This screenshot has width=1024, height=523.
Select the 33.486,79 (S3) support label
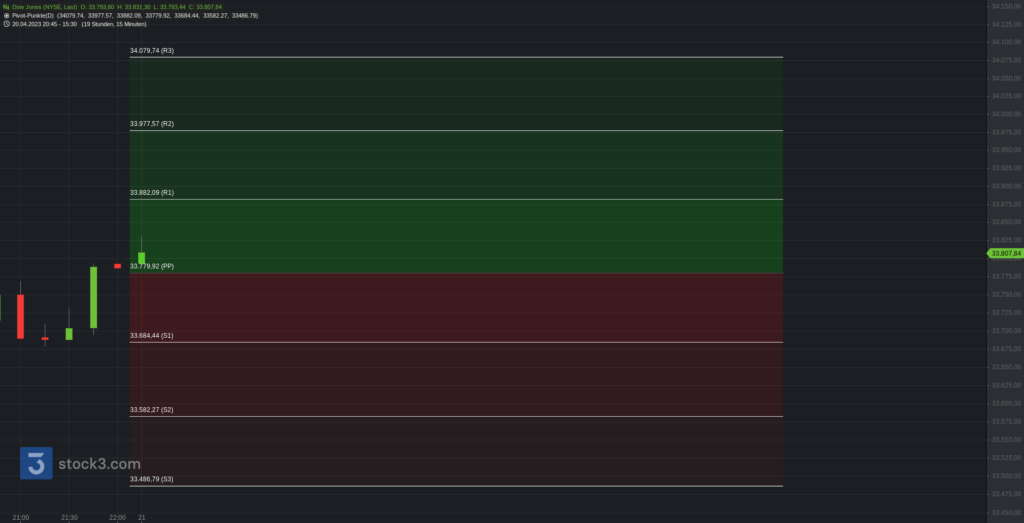(x=152, y=479)
